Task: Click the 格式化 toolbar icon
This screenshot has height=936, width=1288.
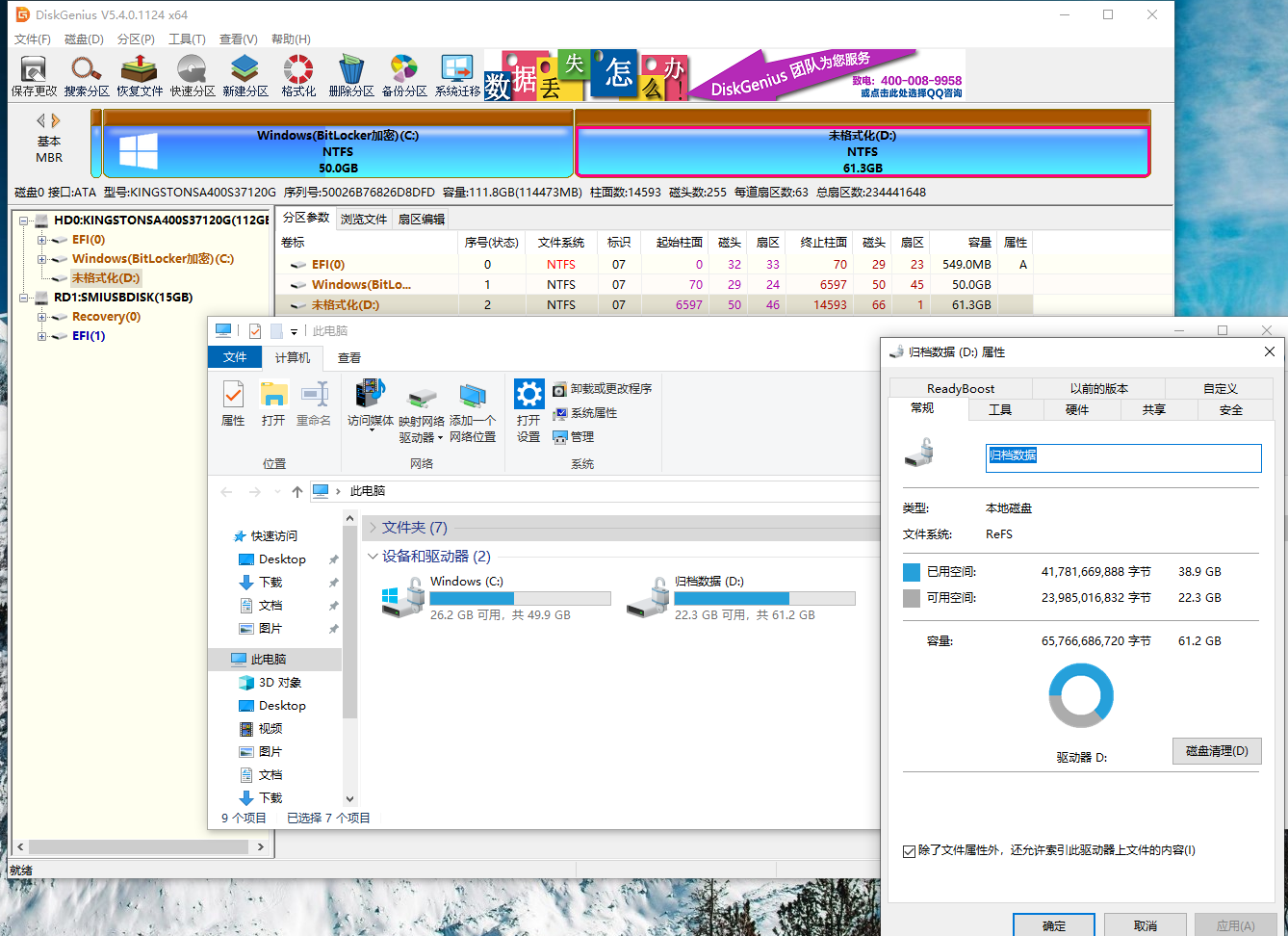Action: click(298, 76)
